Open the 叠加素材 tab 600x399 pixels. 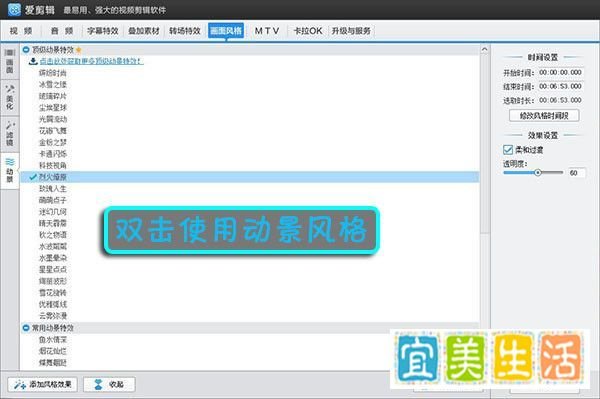click(144, 31)
